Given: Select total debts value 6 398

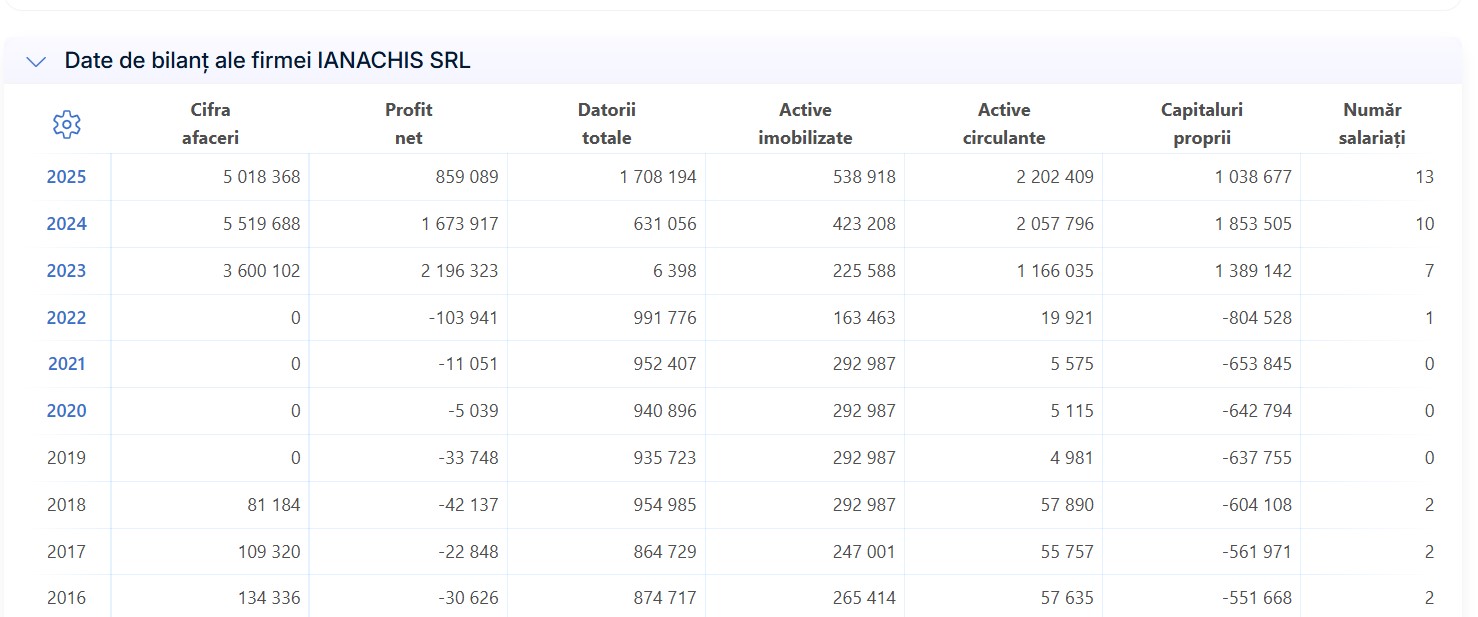Looking at the screenshot, I should pyautogui.click(x=674, y=271).
